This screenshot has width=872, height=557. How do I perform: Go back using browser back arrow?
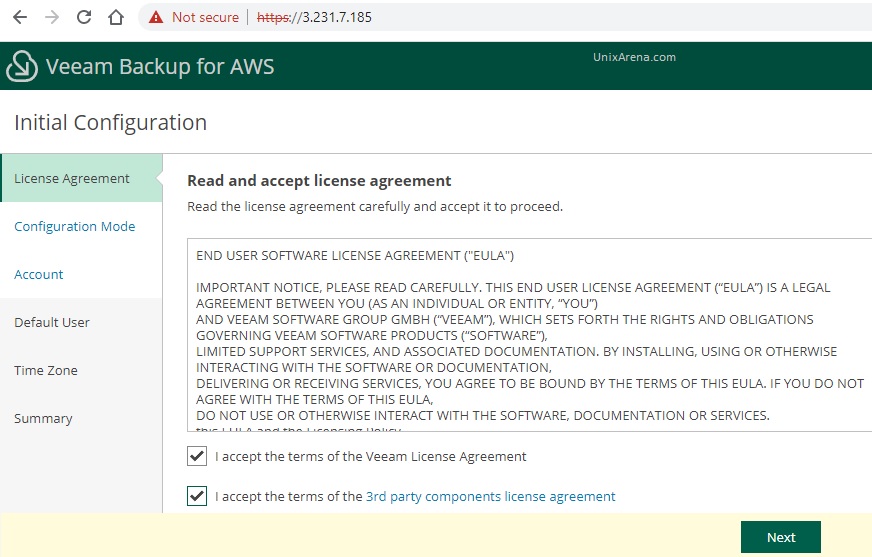pyautogui.click(x=20, y=17)
